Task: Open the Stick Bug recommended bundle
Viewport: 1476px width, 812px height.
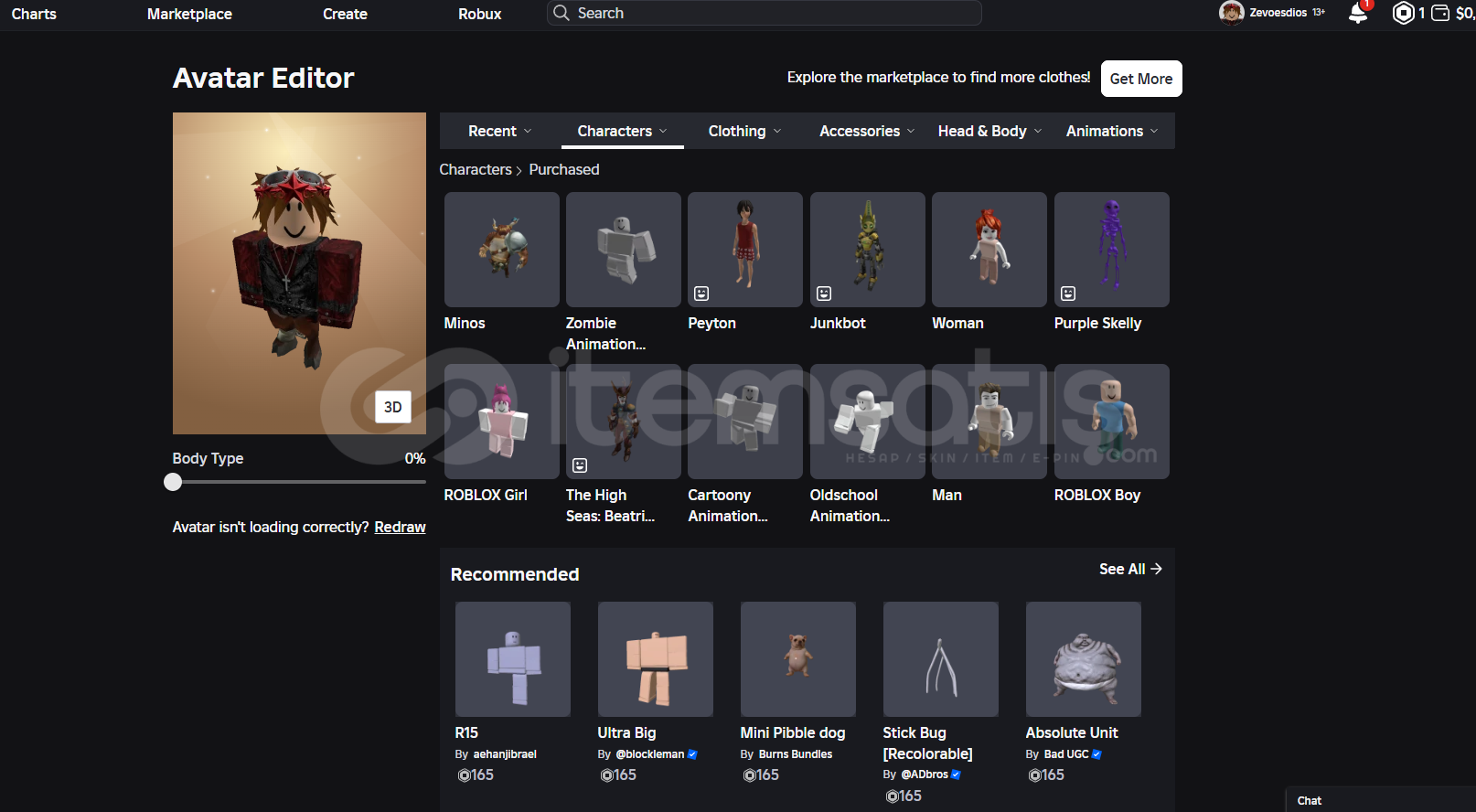Action: tap(940, 659)
